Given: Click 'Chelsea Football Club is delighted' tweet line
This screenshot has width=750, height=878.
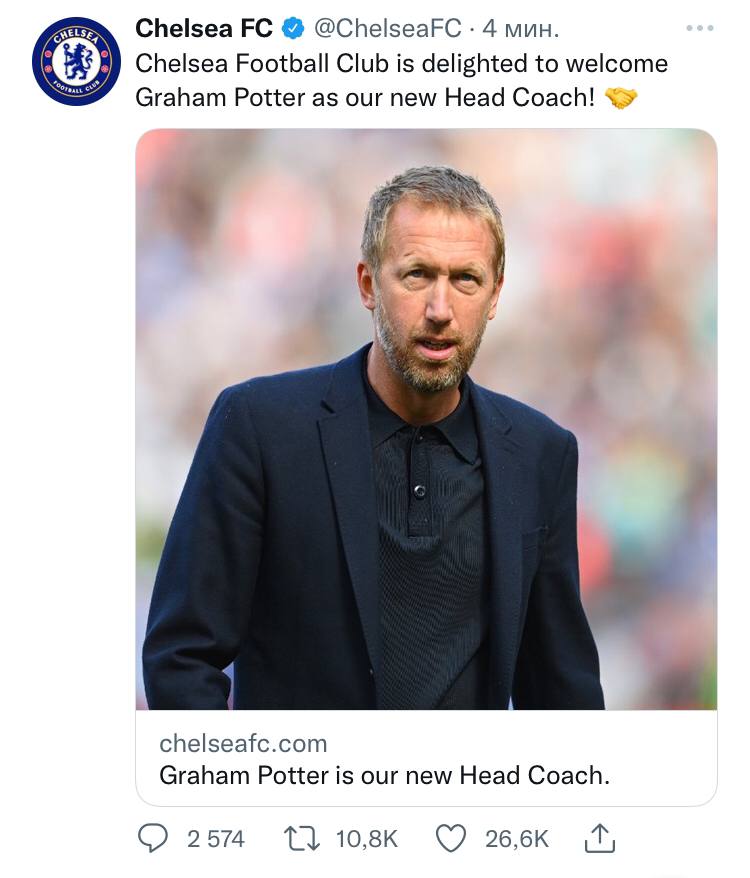Looking at the screenshot, I should click(401, 64).
